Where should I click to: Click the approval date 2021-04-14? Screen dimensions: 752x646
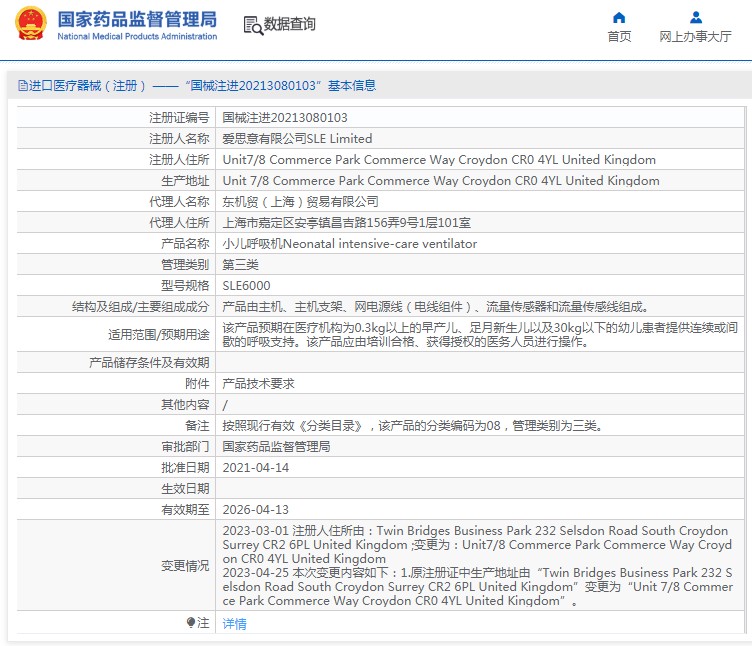255,467
